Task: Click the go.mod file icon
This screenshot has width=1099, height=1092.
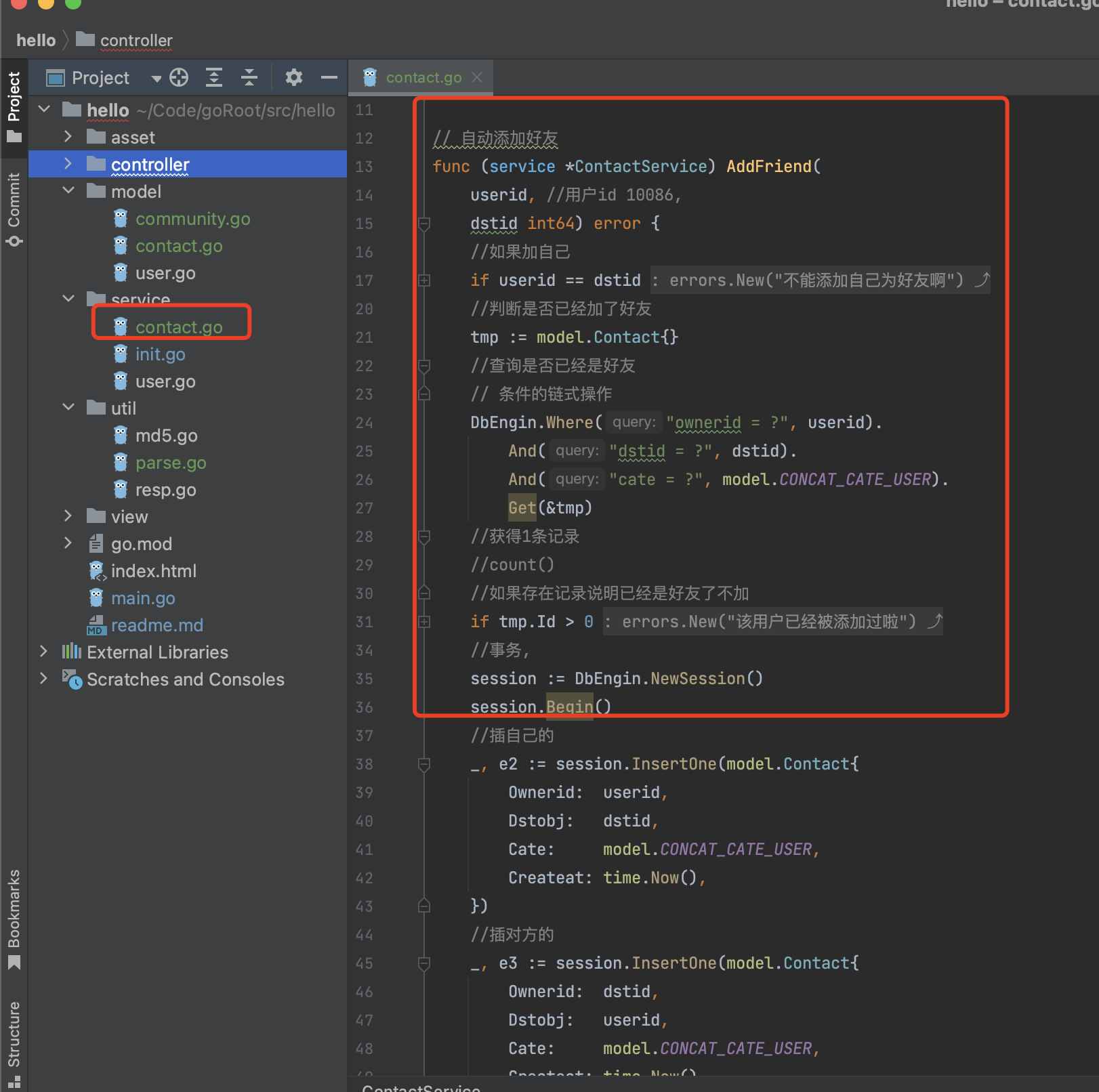Action: (96, 543)
